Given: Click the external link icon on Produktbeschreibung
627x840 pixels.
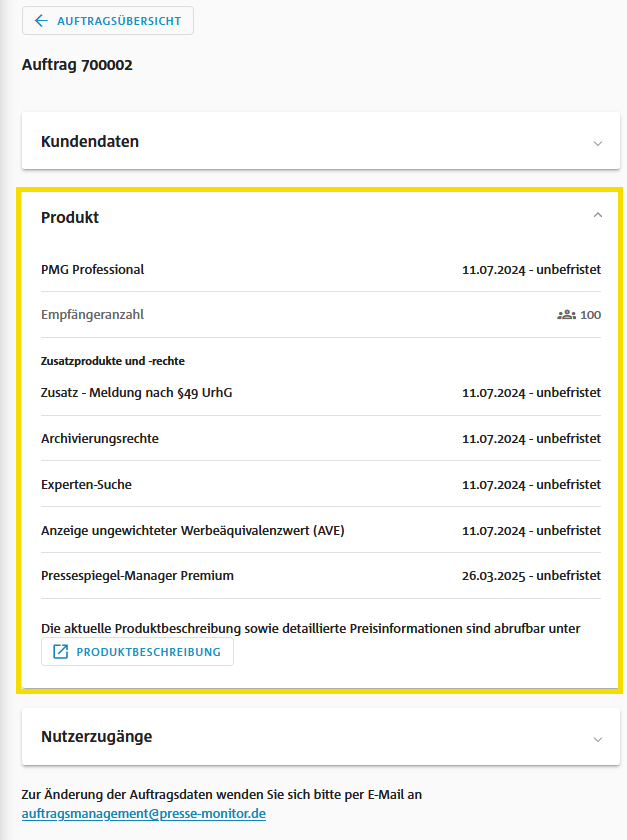Looking at the screenshot, I should click(60, 652).
